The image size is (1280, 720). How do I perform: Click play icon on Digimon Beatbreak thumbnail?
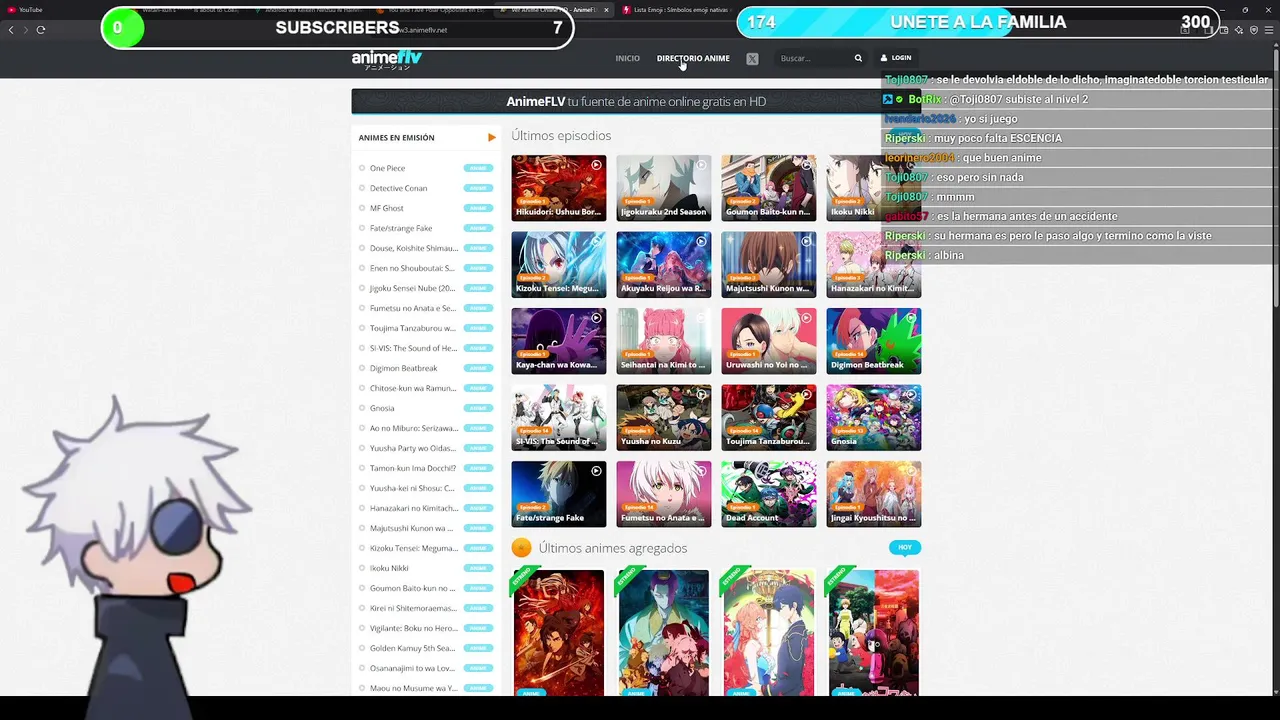point(911,318)
